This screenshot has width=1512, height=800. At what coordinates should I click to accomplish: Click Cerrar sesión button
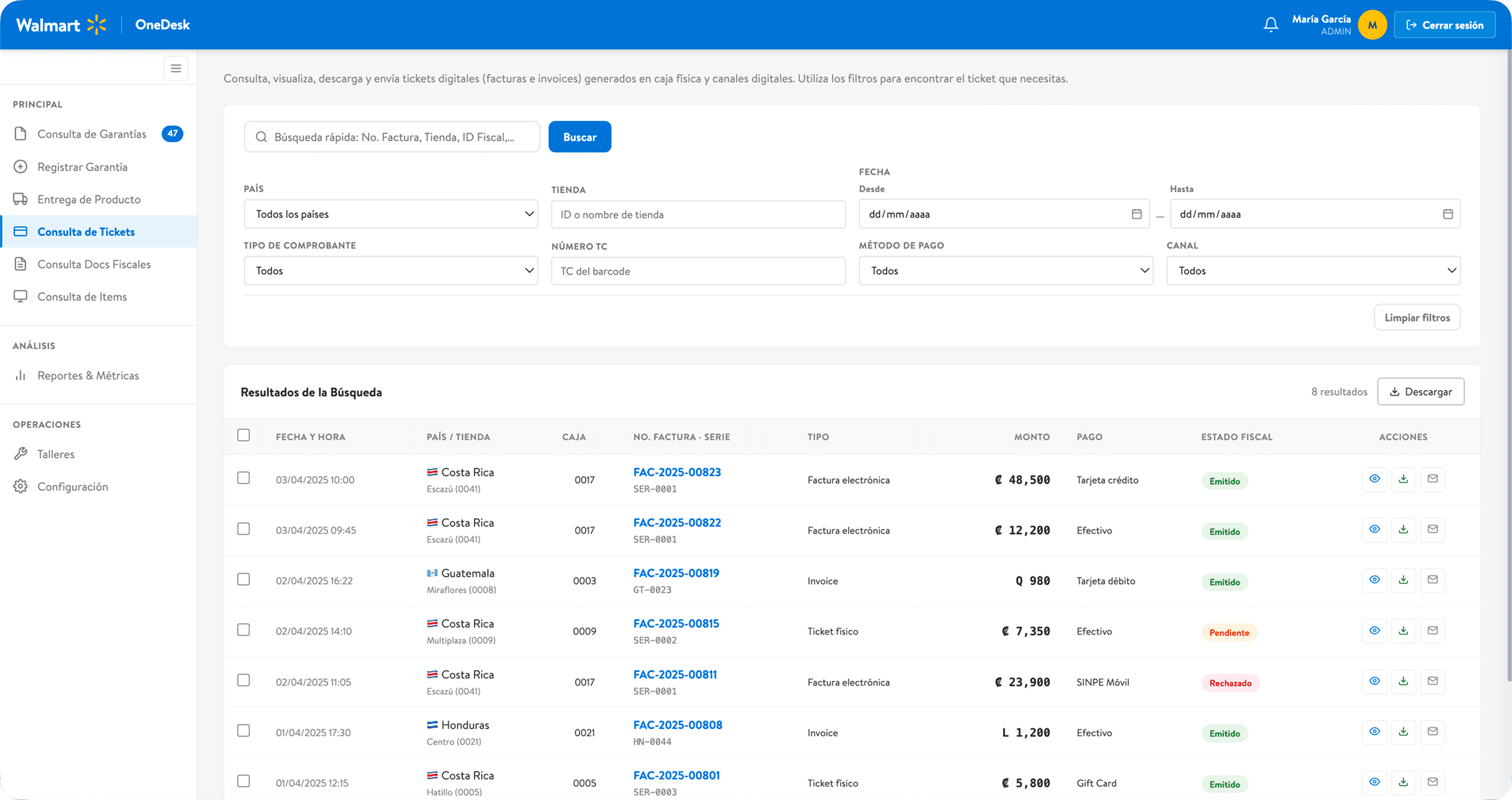(1444, 25)
